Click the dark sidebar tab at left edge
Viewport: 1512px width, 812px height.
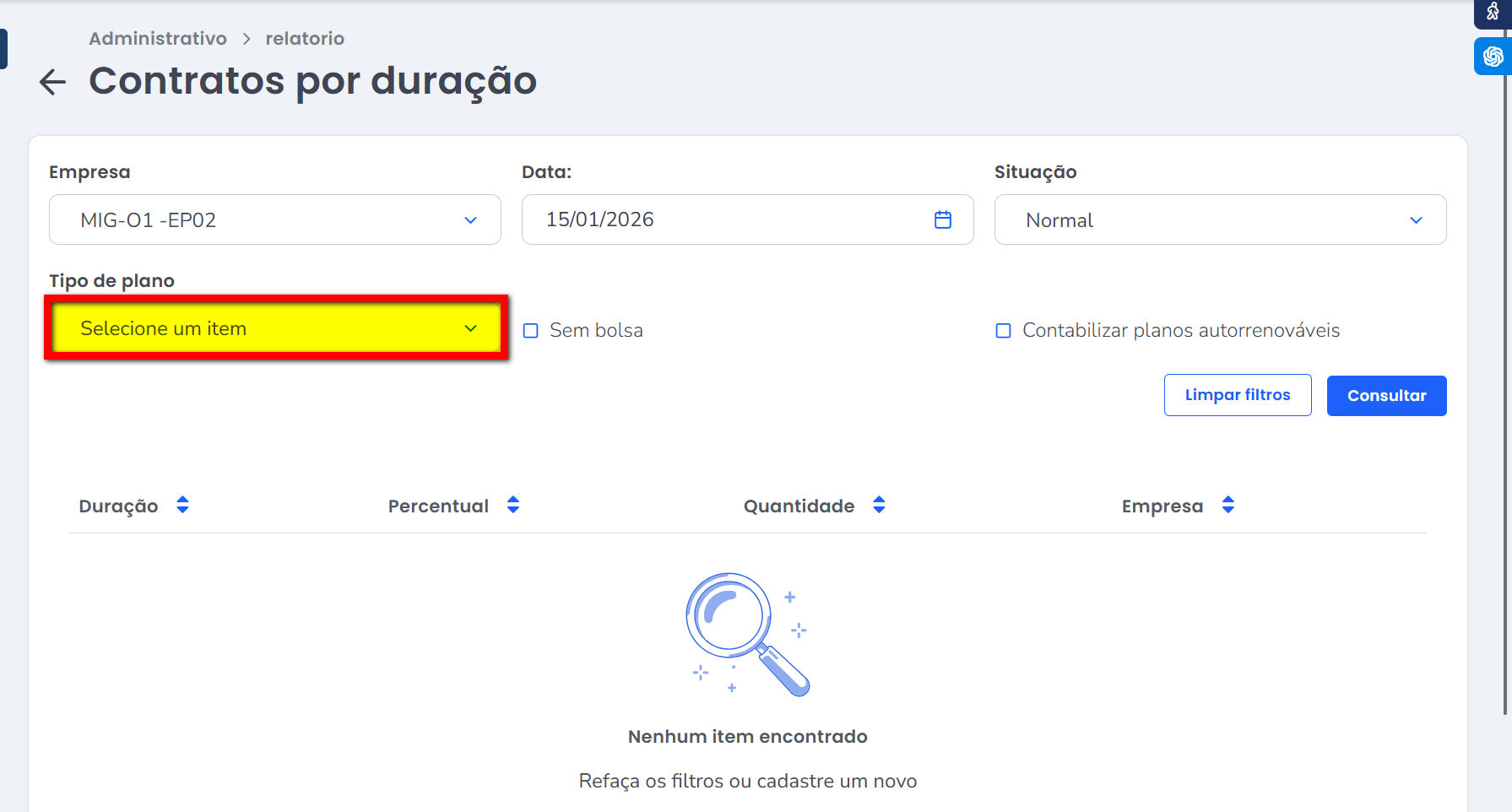[3, 49]
